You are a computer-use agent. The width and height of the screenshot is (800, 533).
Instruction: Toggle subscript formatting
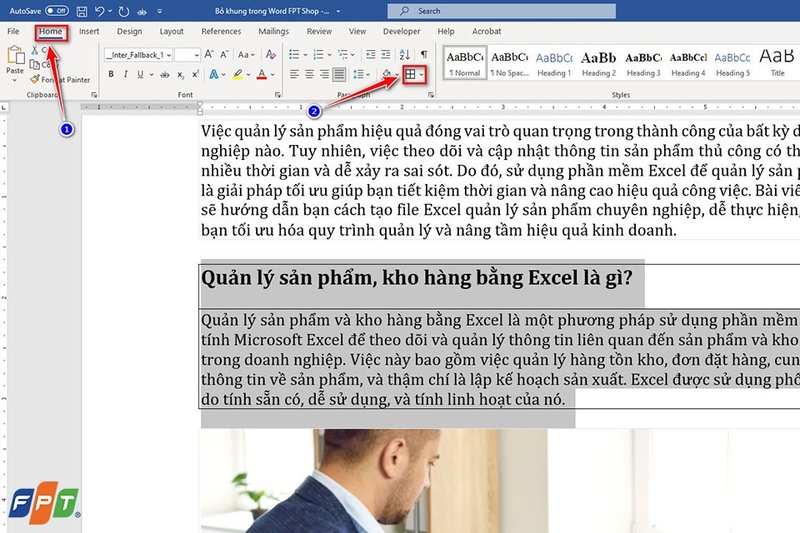click(x=180, y=75)
